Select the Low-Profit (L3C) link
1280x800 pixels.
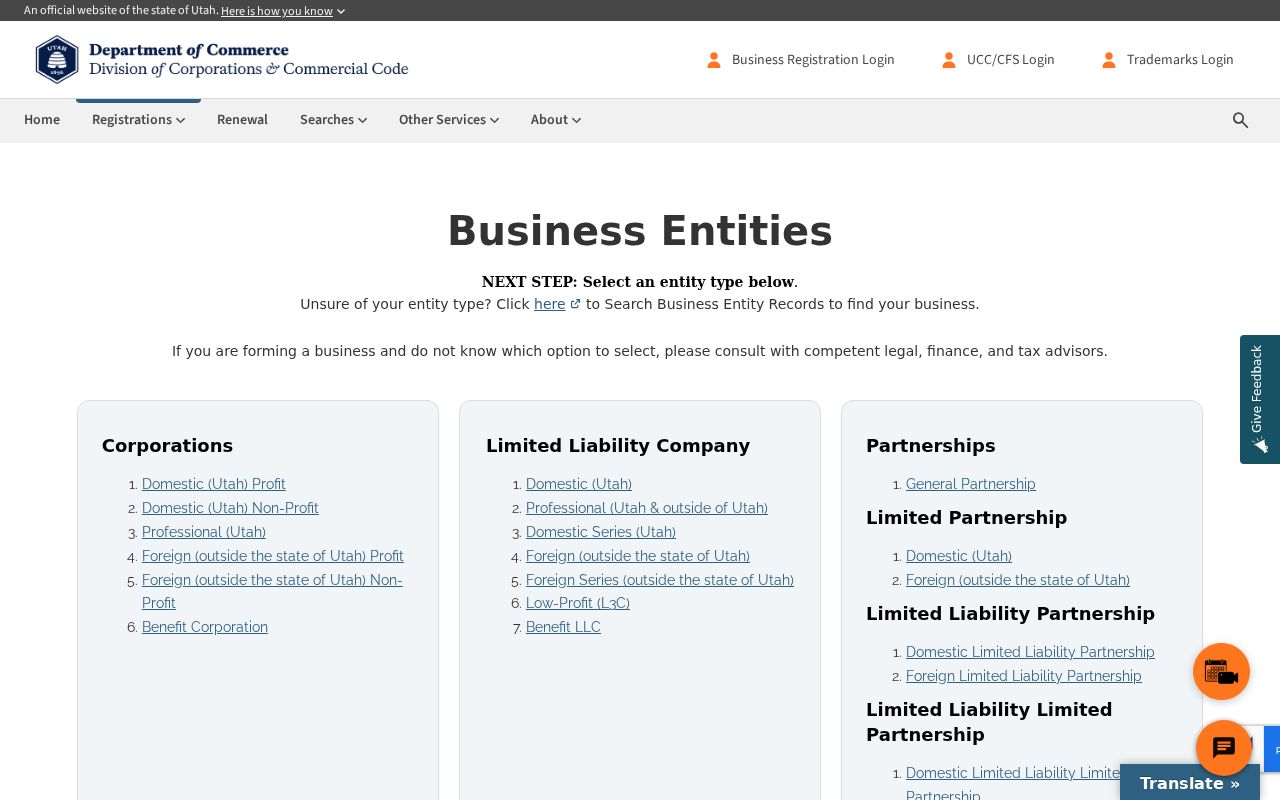coord(578,603)
